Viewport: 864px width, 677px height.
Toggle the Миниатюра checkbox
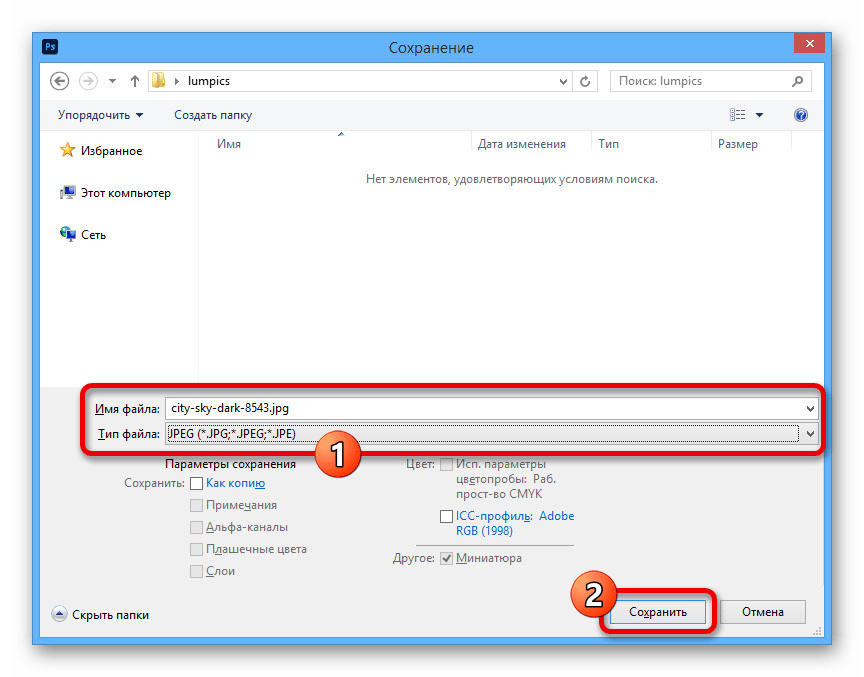446,559
